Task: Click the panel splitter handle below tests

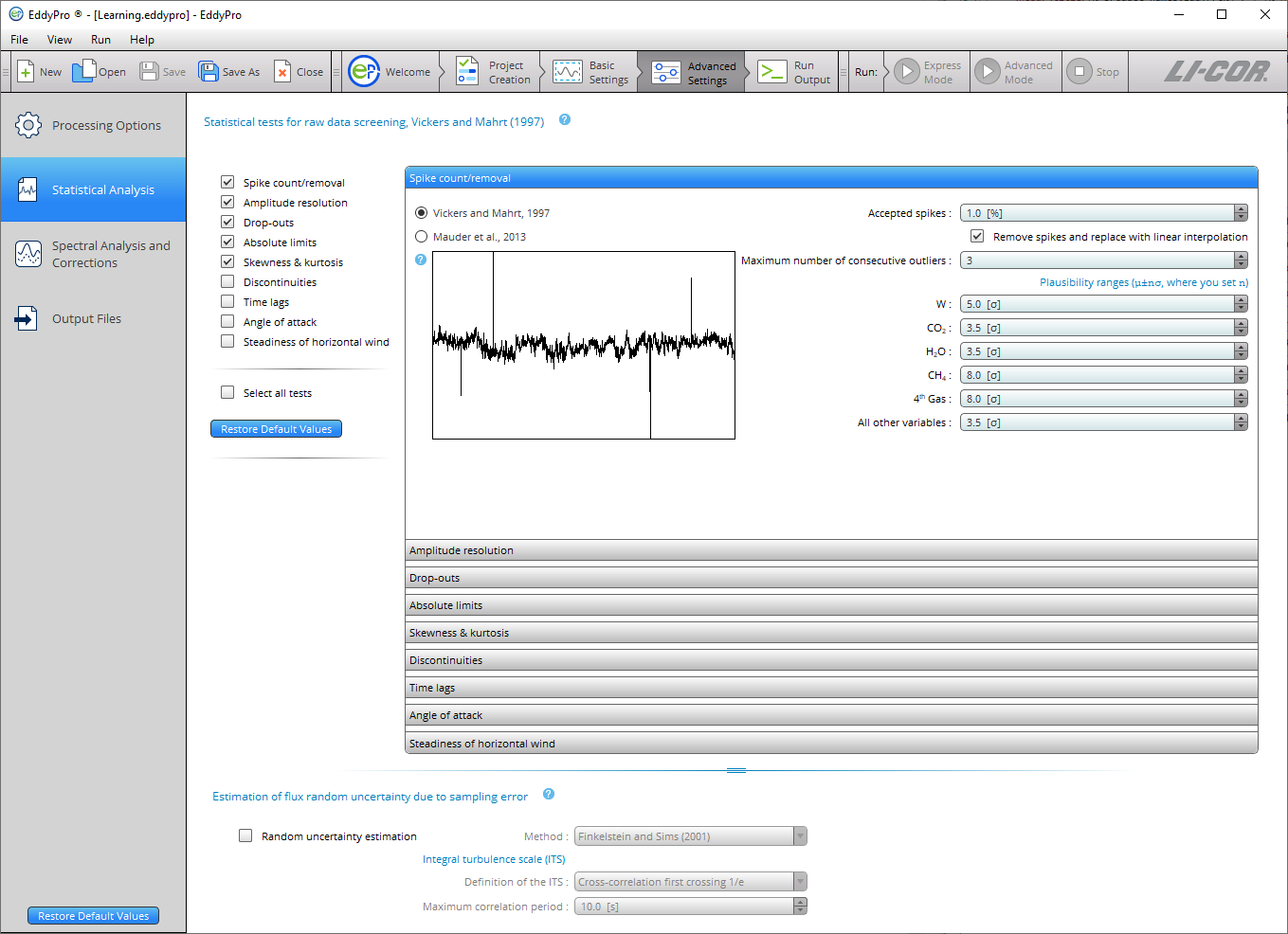Action: click(736, 771)
